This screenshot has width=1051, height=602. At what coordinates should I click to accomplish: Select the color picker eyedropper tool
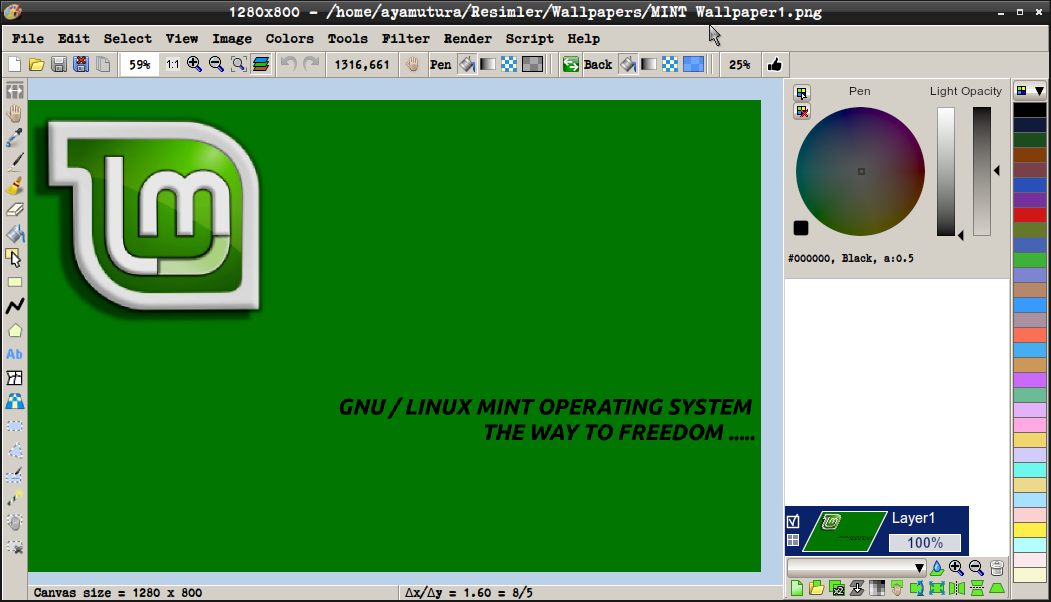click(x=14, y=137)
